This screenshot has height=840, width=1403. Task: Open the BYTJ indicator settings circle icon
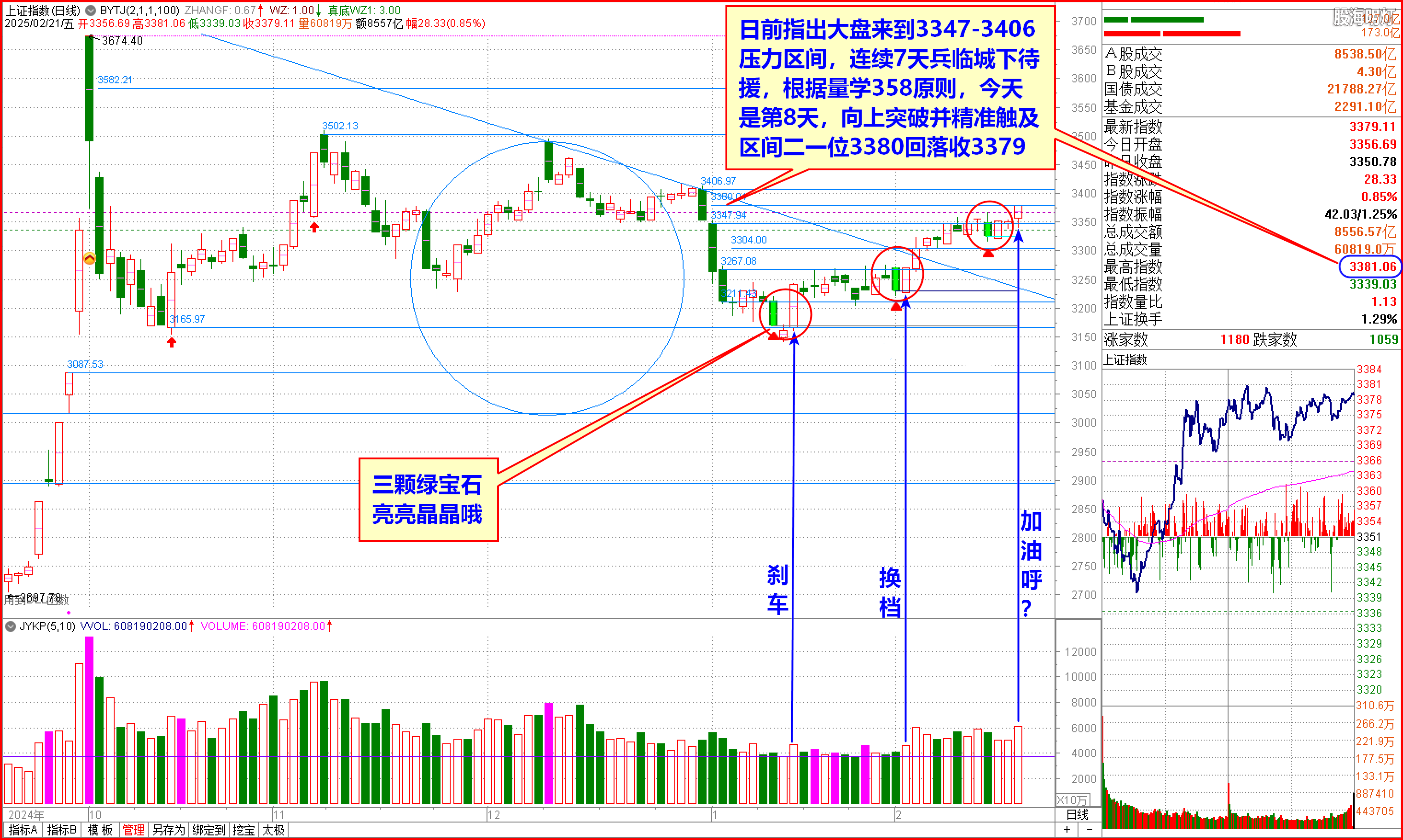tap(91, 10)
